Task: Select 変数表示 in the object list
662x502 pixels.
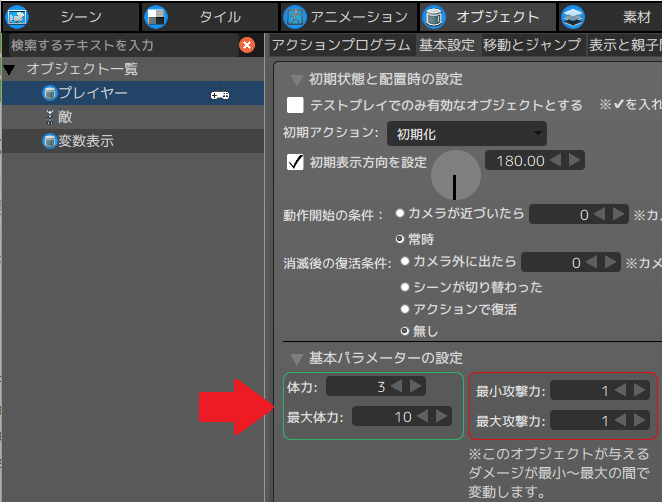Action: tap(133, 141)
